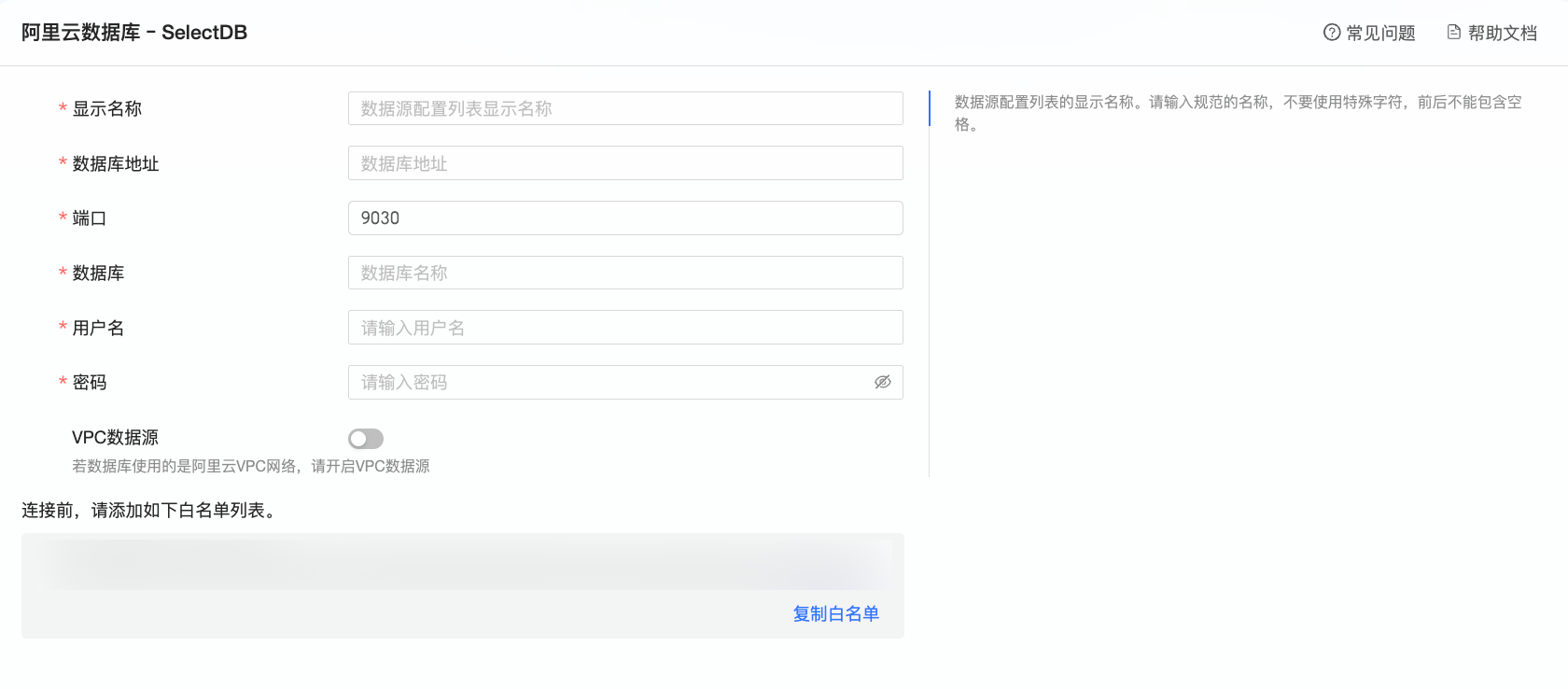Screen dimensions: 1568x689
Task: Click the 密码 field label
Action: click(90, 382)
